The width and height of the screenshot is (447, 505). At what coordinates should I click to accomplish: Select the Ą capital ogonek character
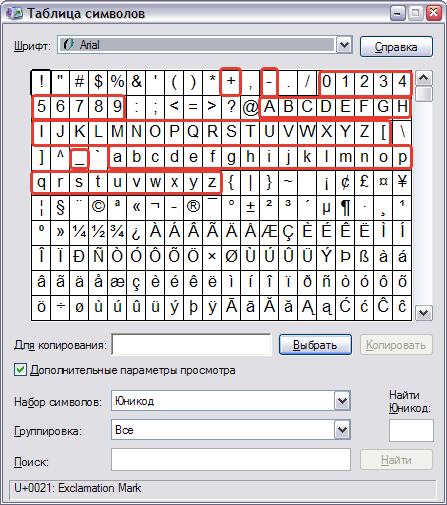click(x=307, y=307)
